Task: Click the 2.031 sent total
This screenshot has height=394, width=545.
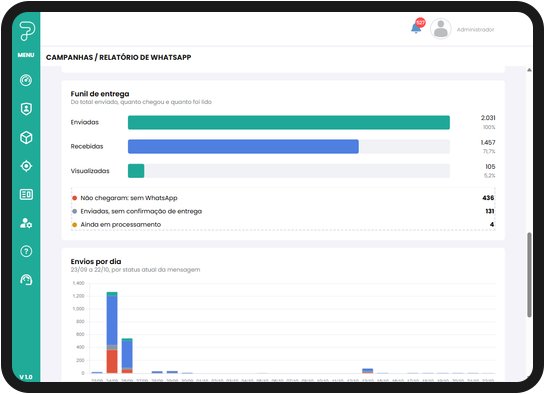Action: 488,118
